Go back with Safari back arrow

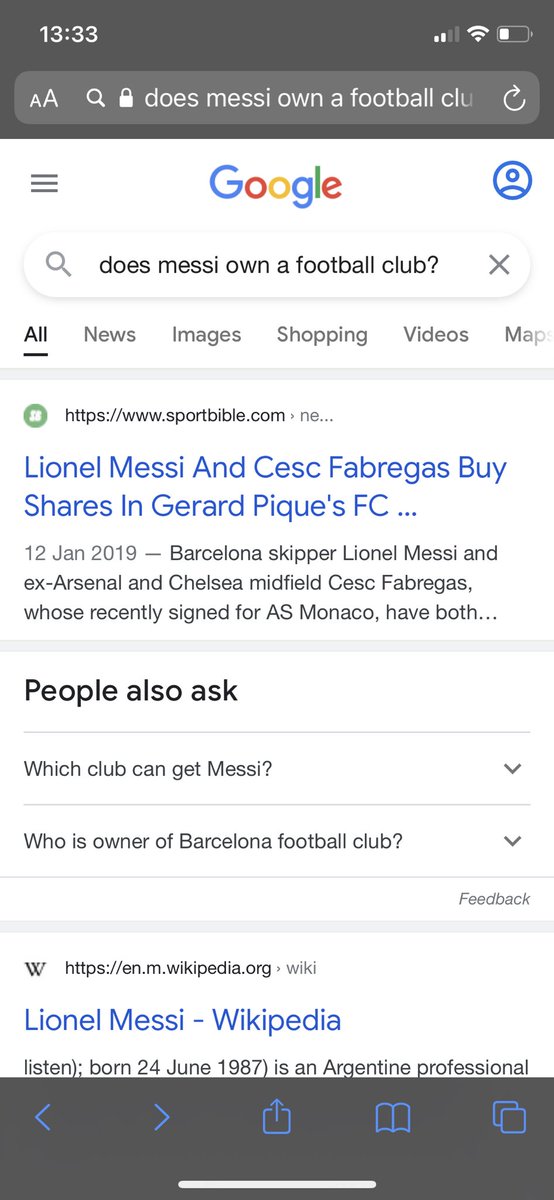42,1117
